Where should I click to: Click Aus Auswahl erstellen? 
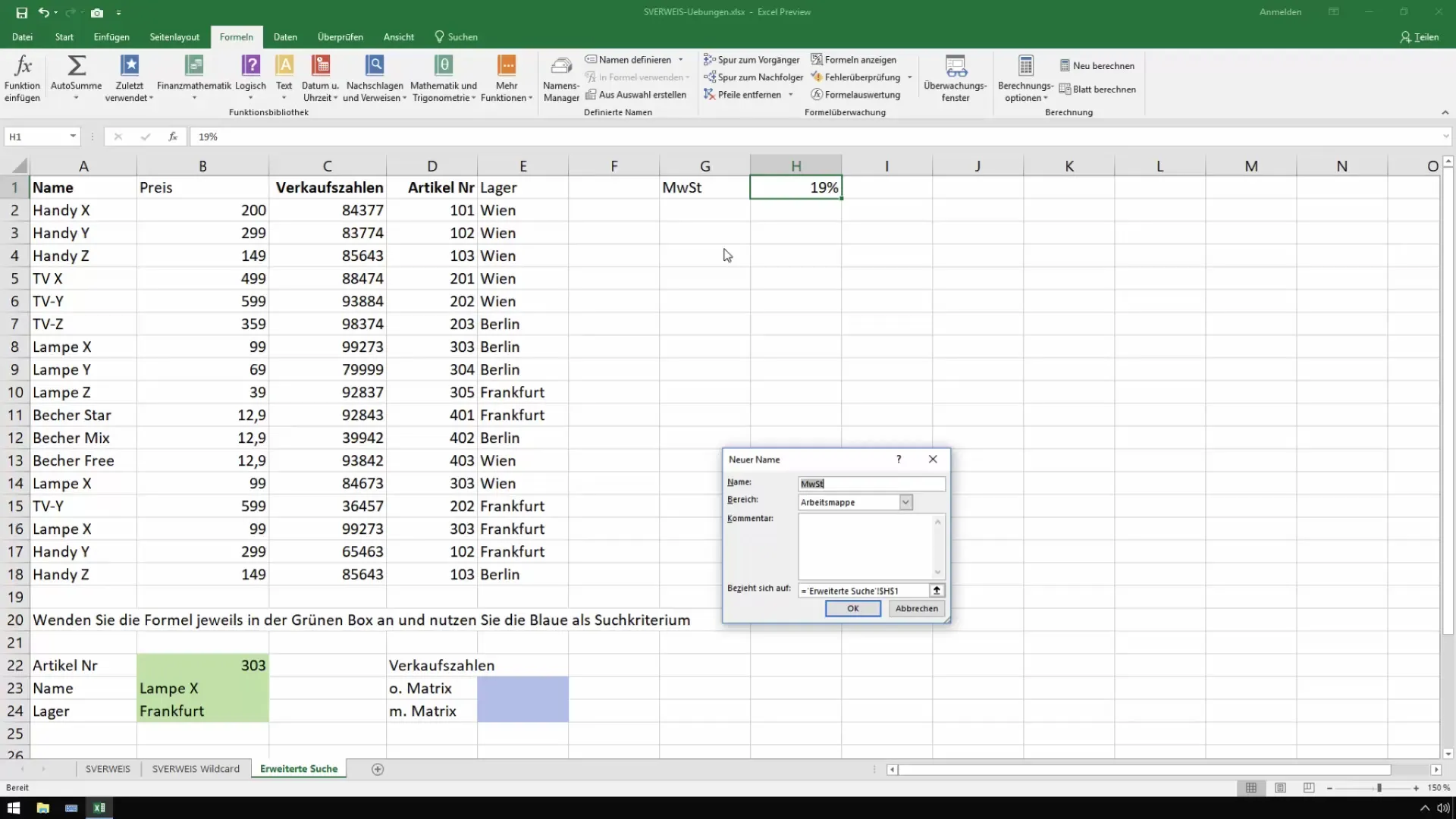click(635, 95)
